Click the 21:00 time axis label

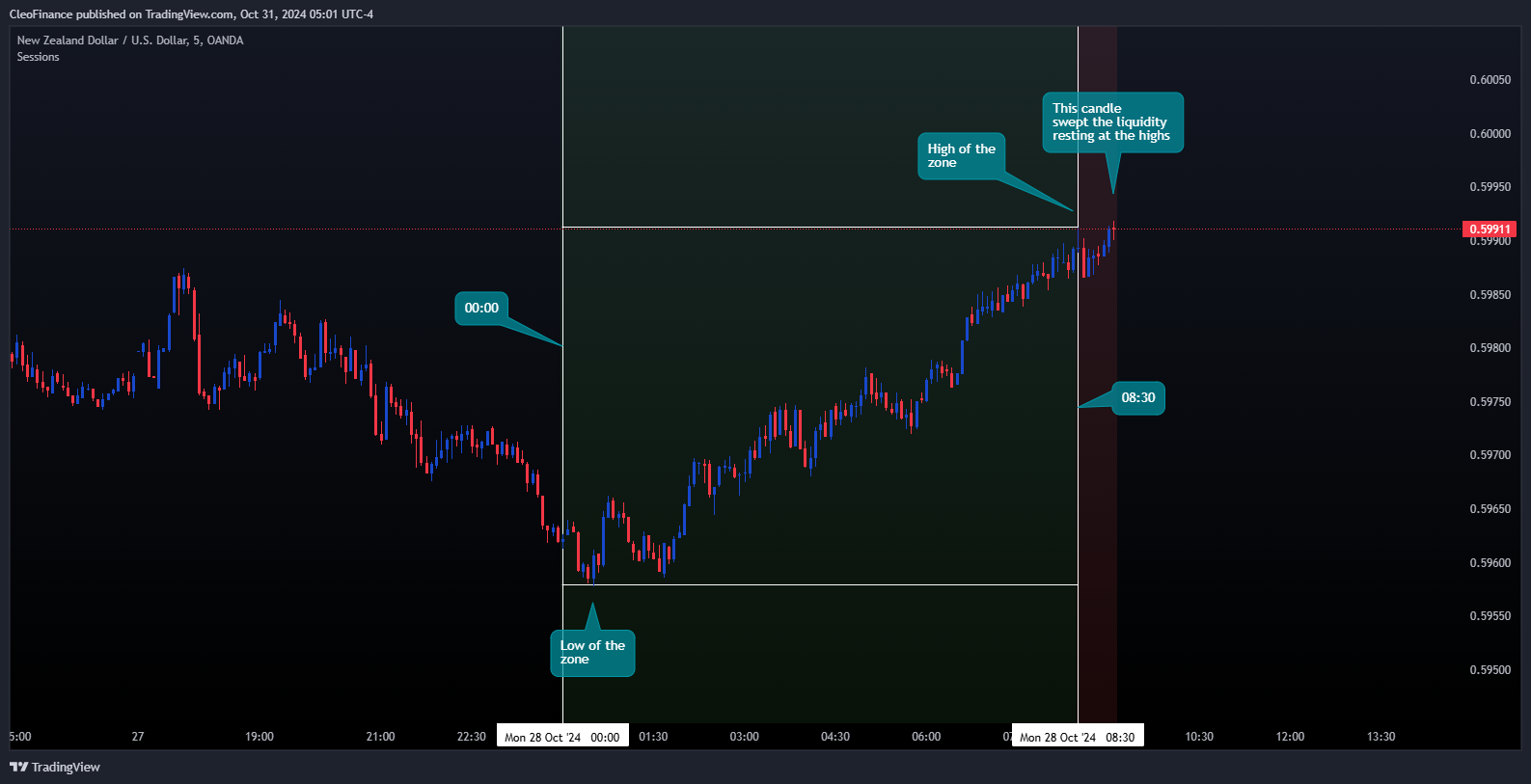pyautogui.click(x=380, y=737)
